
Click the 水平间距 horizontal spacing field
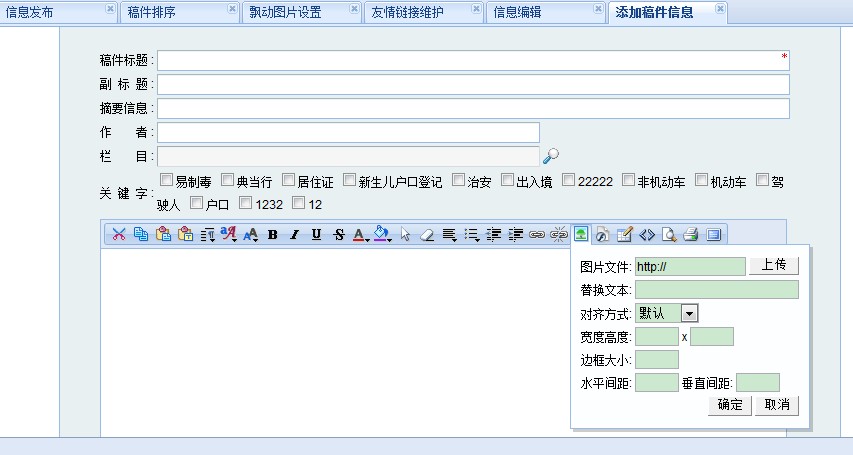[x=657, y=383]
